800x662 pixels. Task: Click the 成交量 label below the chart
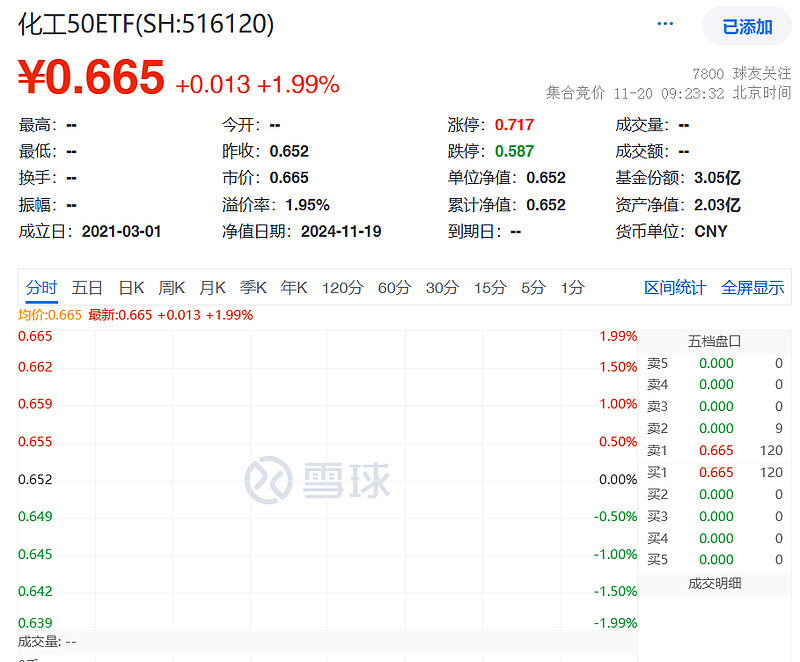47,642
